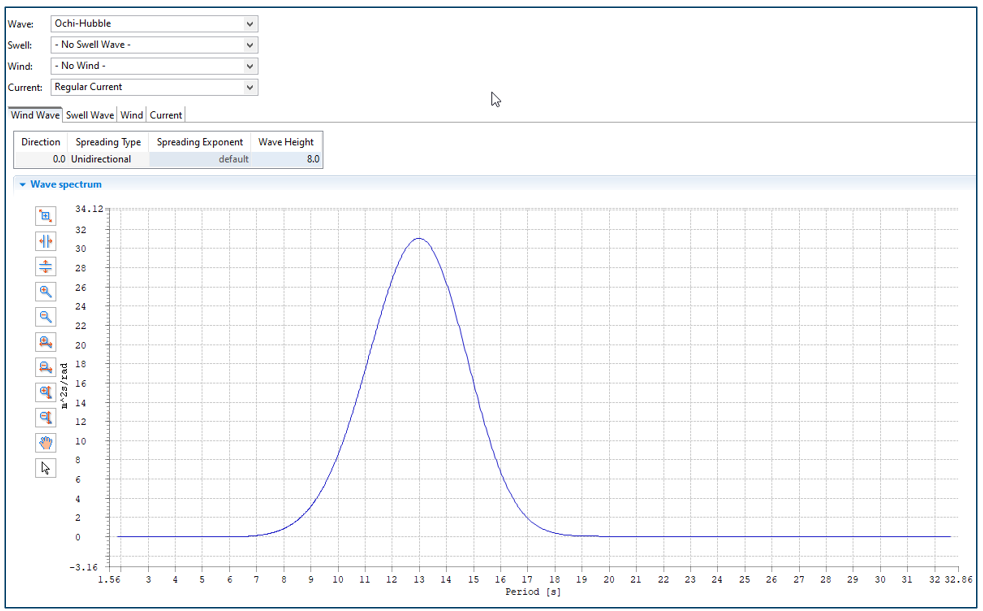Select the vertical axis auto-scale icon
This screenshot has width=983, height=611.
[x=45, y=266]
